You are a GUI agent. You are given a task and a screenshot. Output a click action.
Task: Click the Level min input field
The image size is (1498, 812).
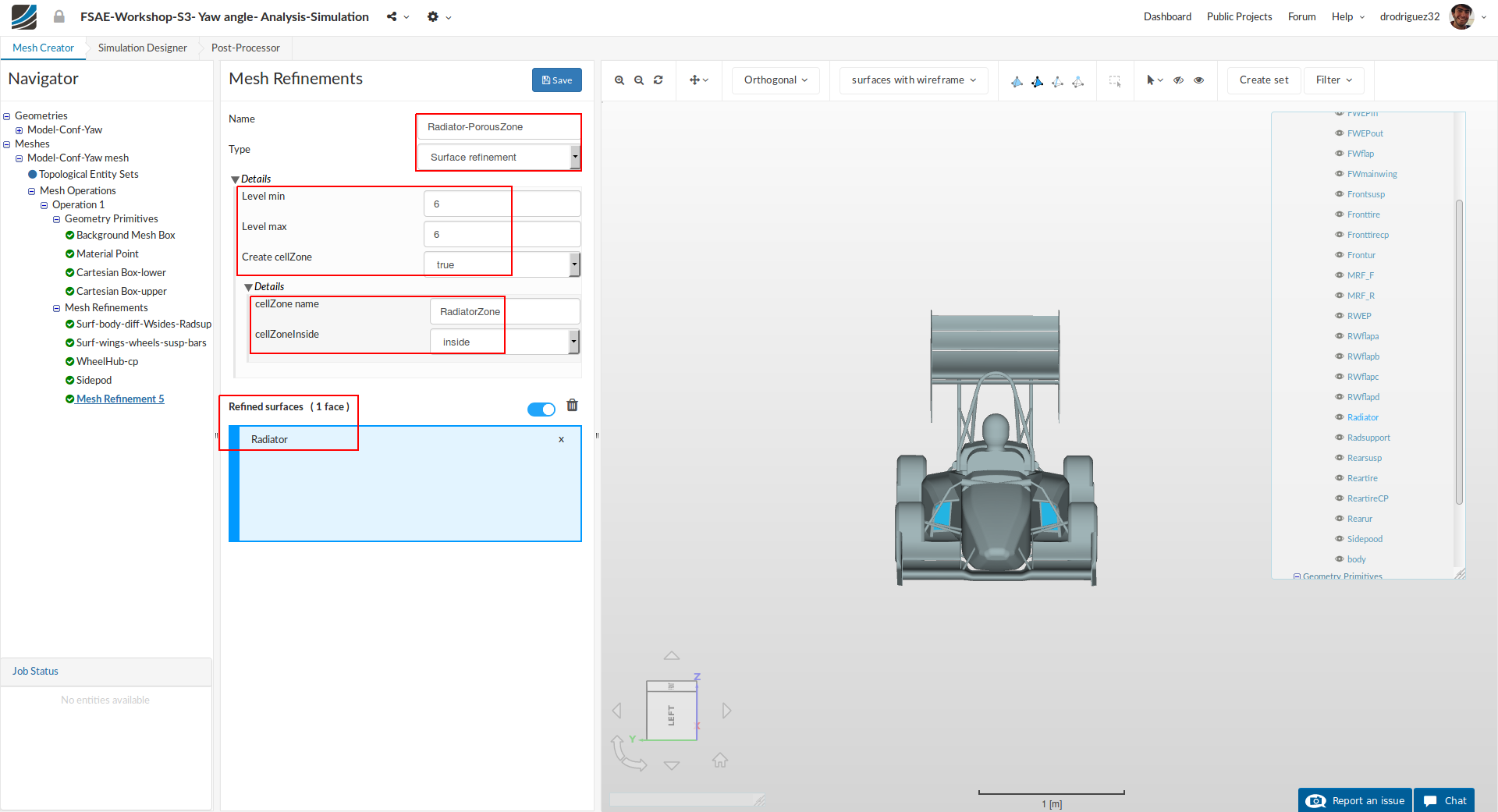(502, 204)
